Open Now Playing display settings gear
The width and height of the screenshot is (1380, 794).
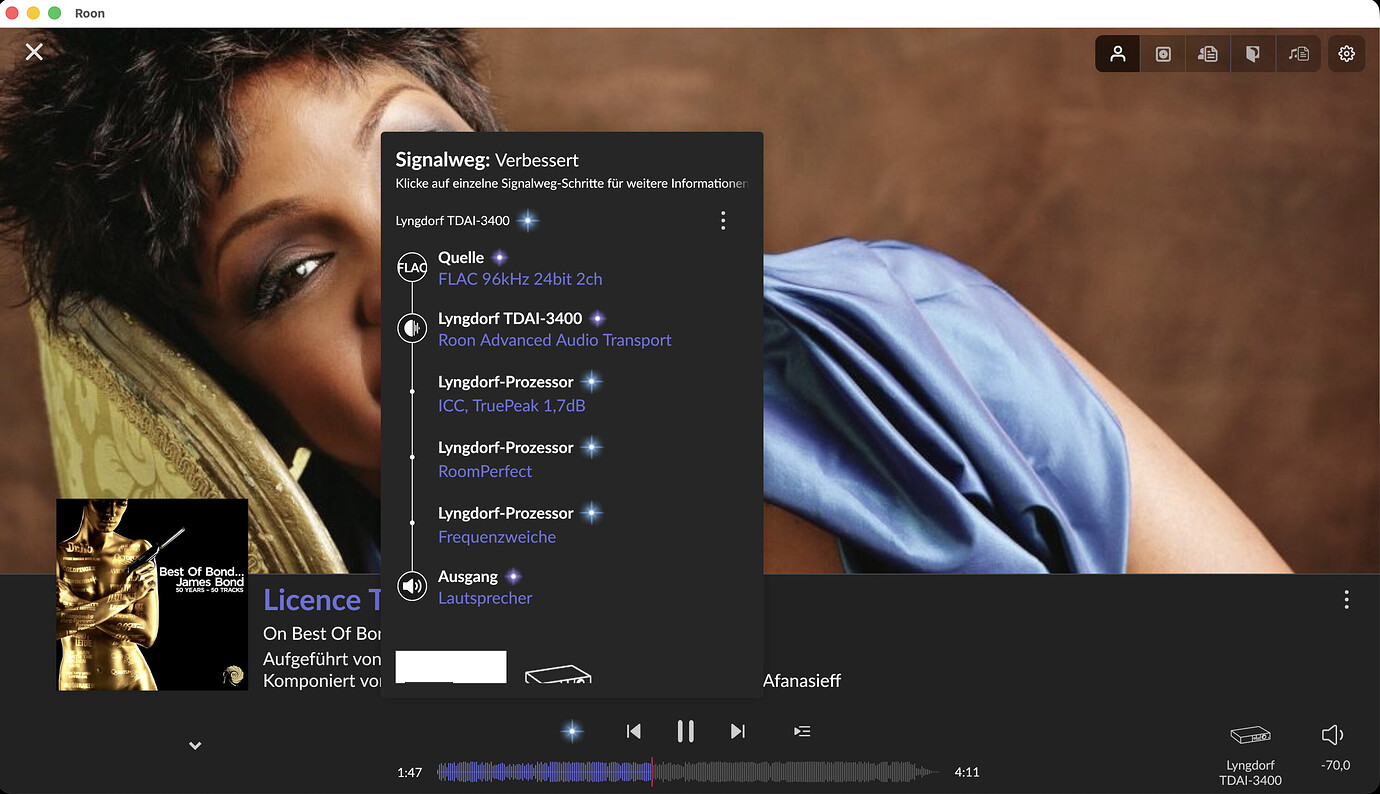click(x=1347, y=54)
